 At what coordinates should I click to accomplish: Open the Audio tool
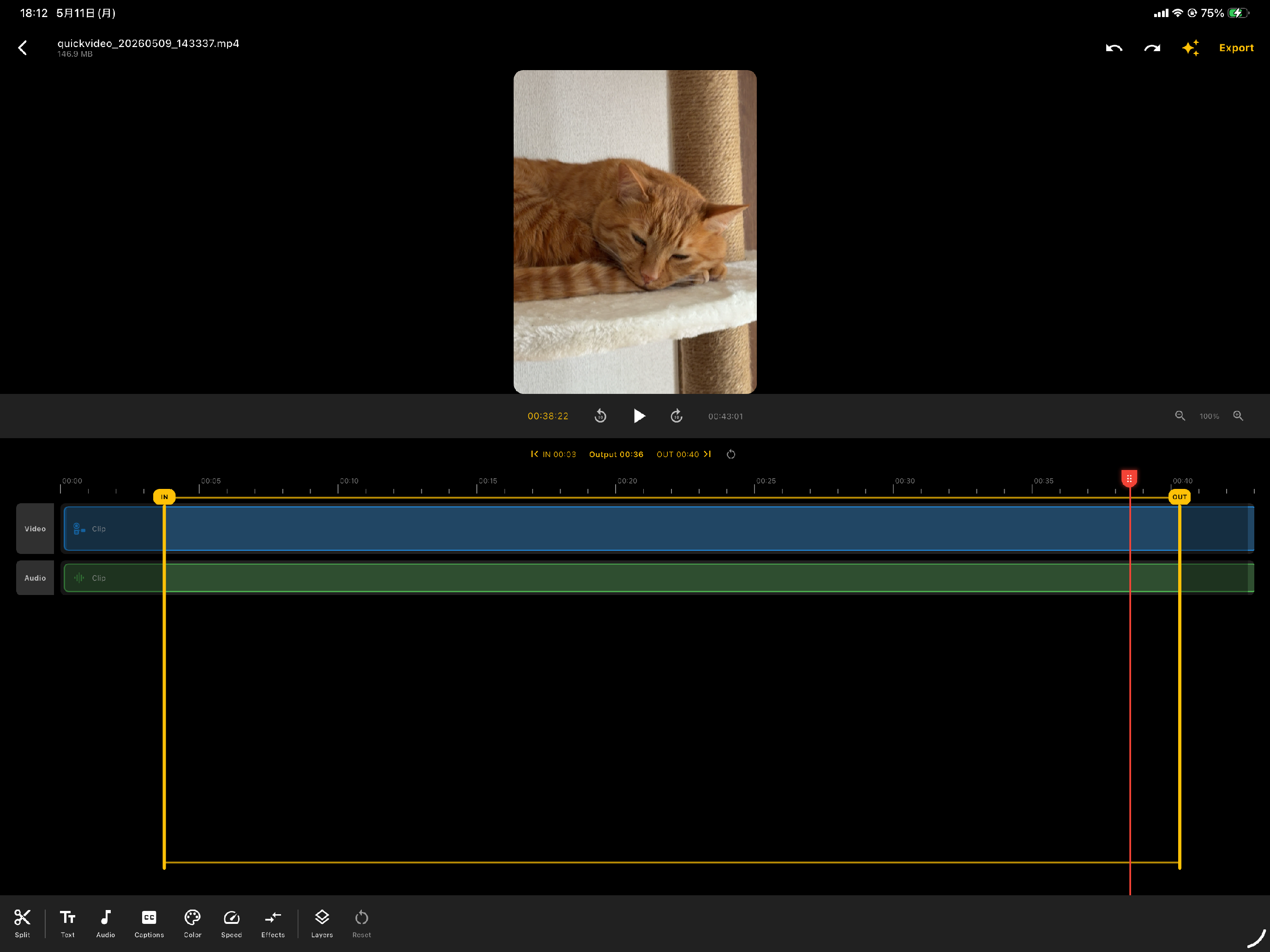tap(106, 923)
